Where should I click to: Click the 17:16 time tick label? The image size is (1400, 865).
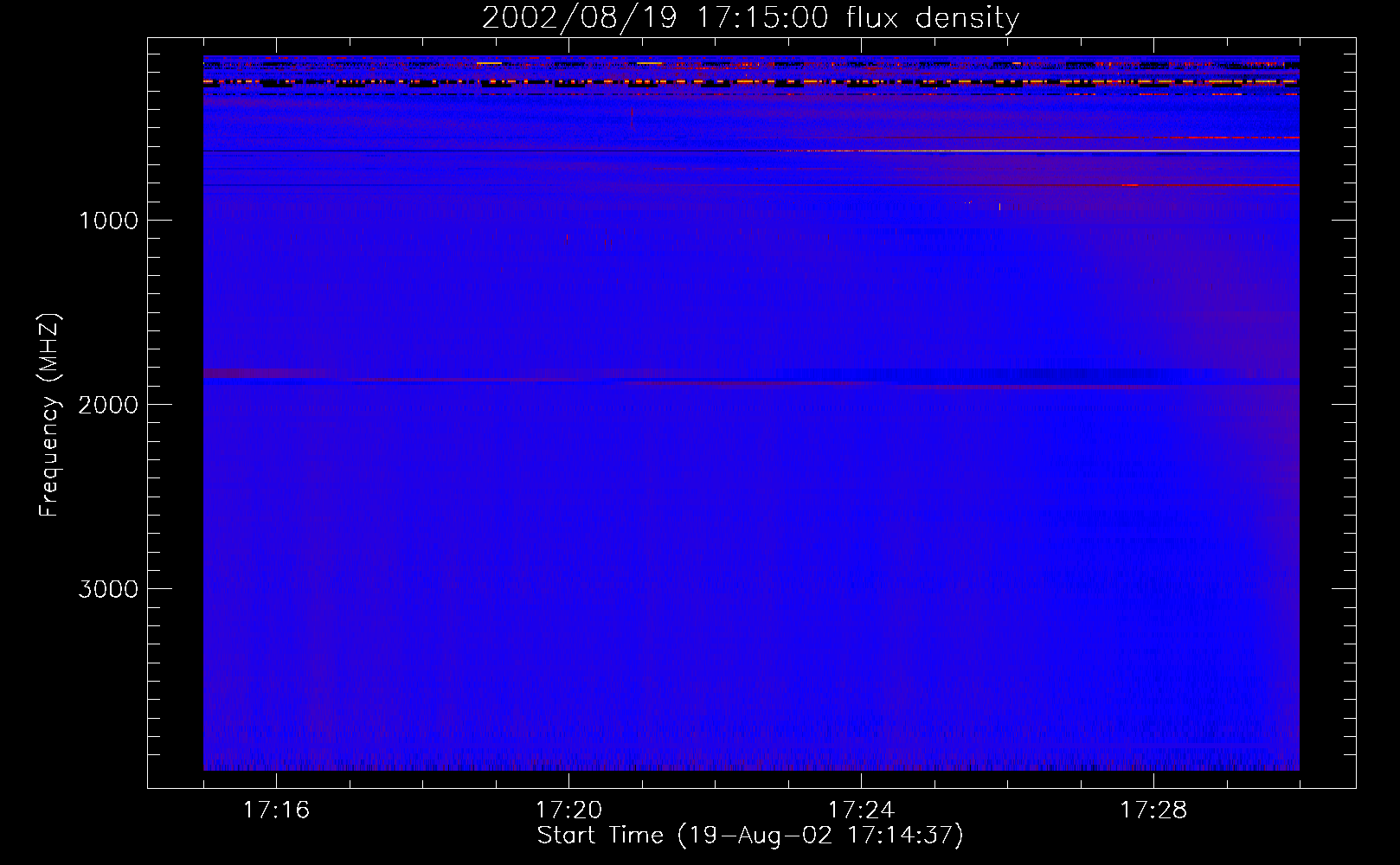coord(276,811)
